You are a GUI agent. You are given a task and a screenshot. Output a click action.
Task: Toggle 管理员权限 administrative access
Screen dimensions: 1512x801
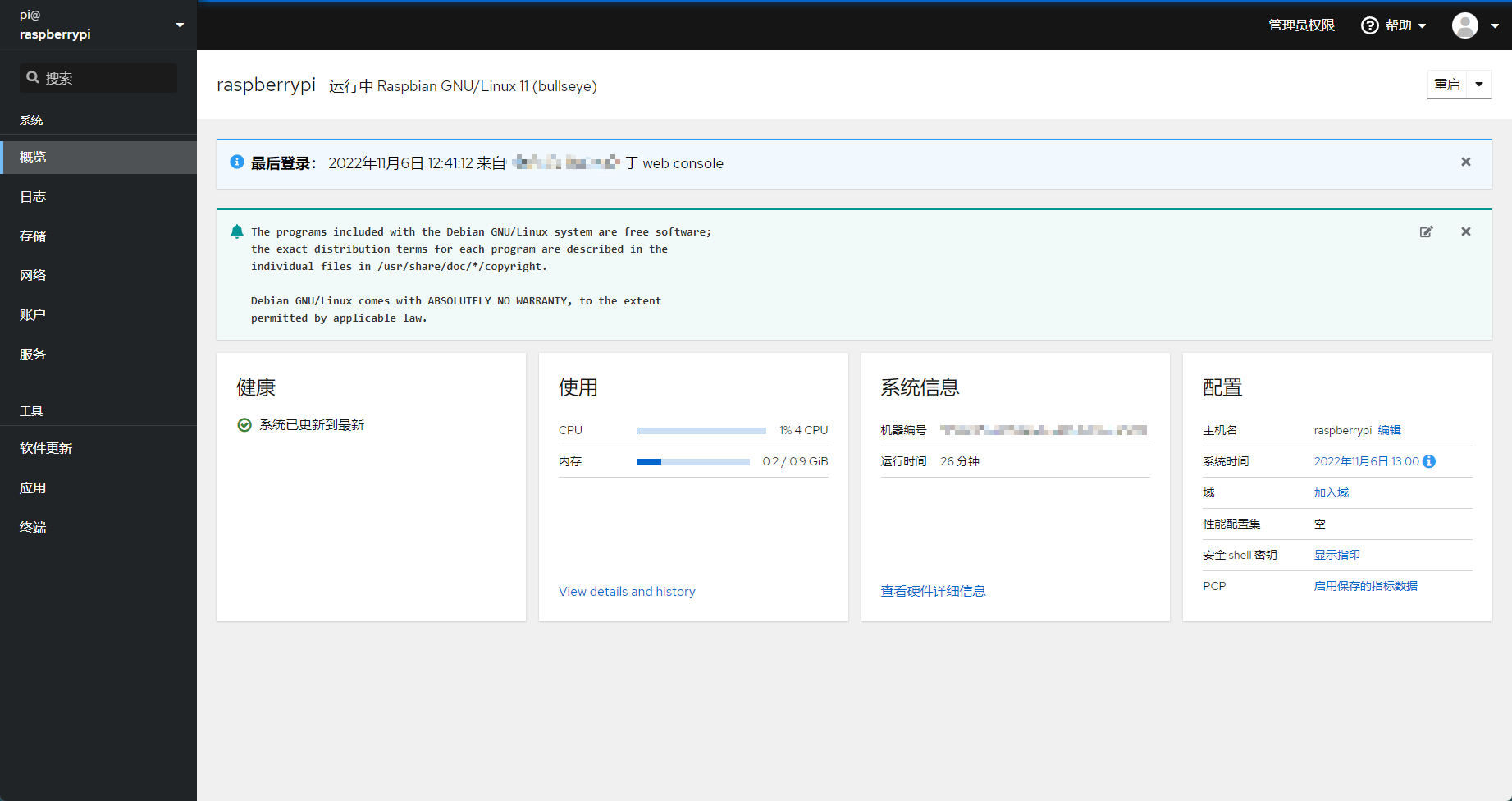[1301, 25]
